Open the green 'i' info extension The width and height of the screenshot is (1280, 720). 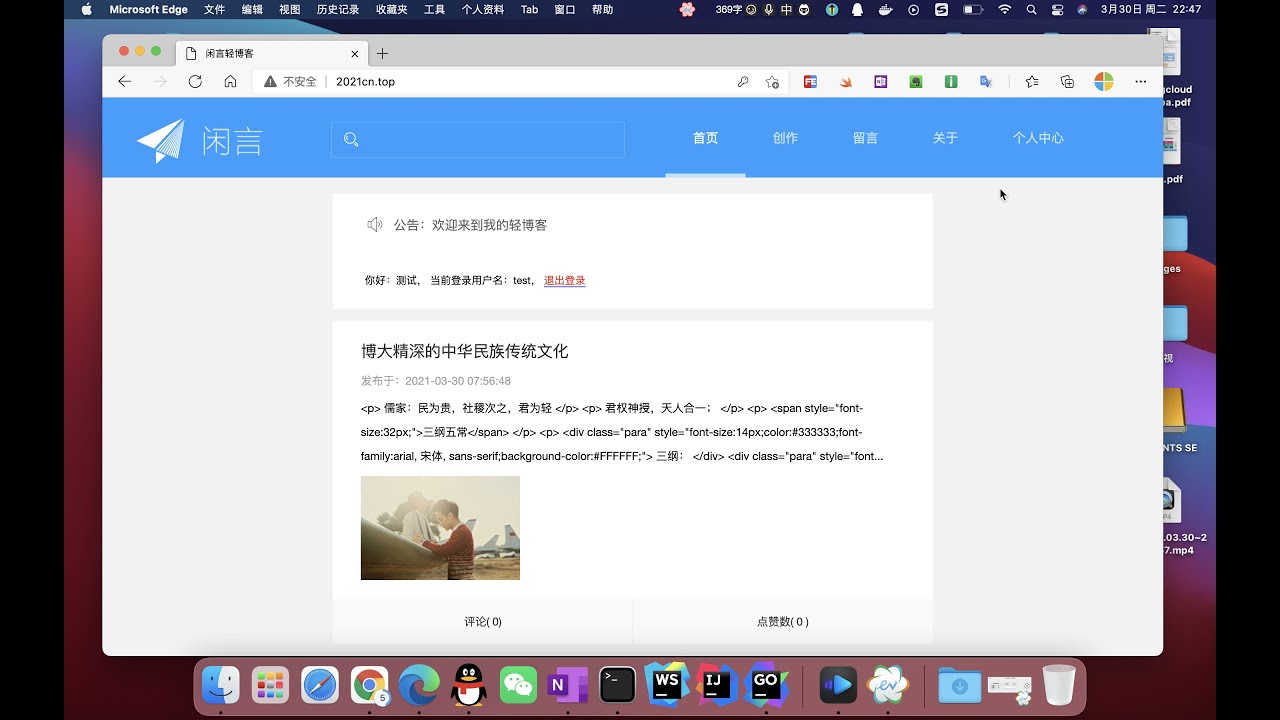(x=951, y=82)
